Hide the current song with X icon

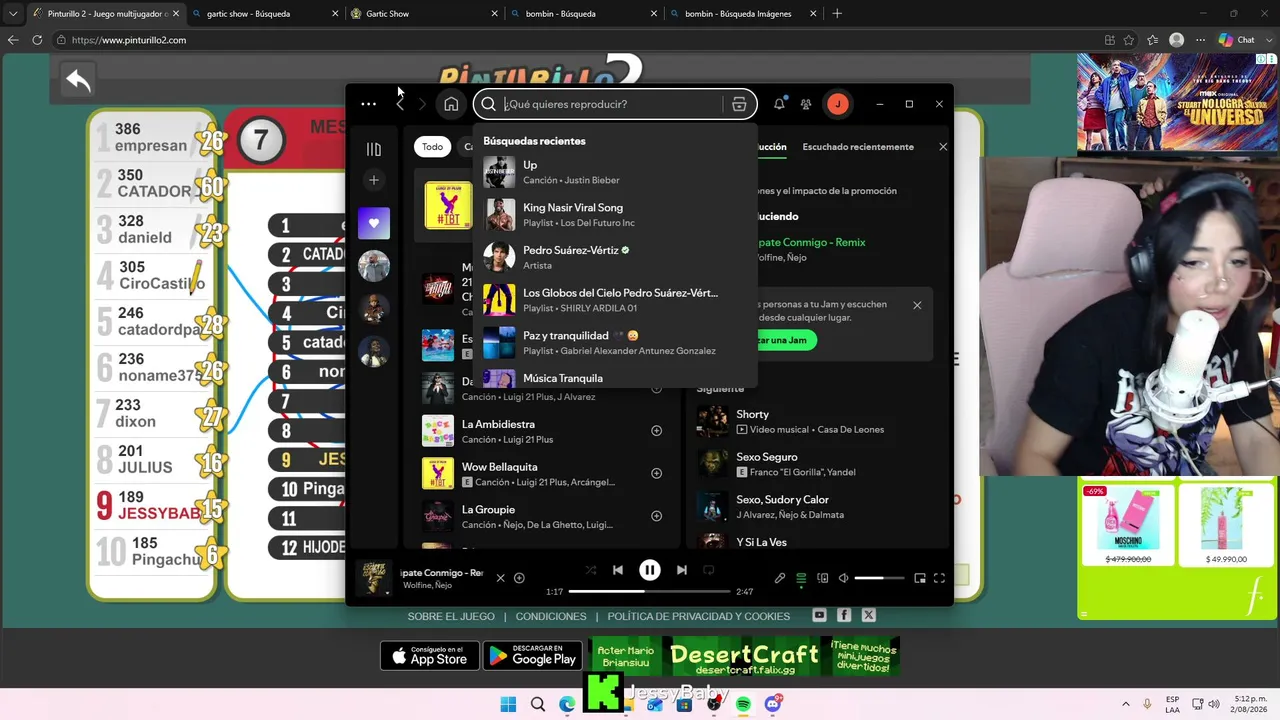(x=501, y=578)
